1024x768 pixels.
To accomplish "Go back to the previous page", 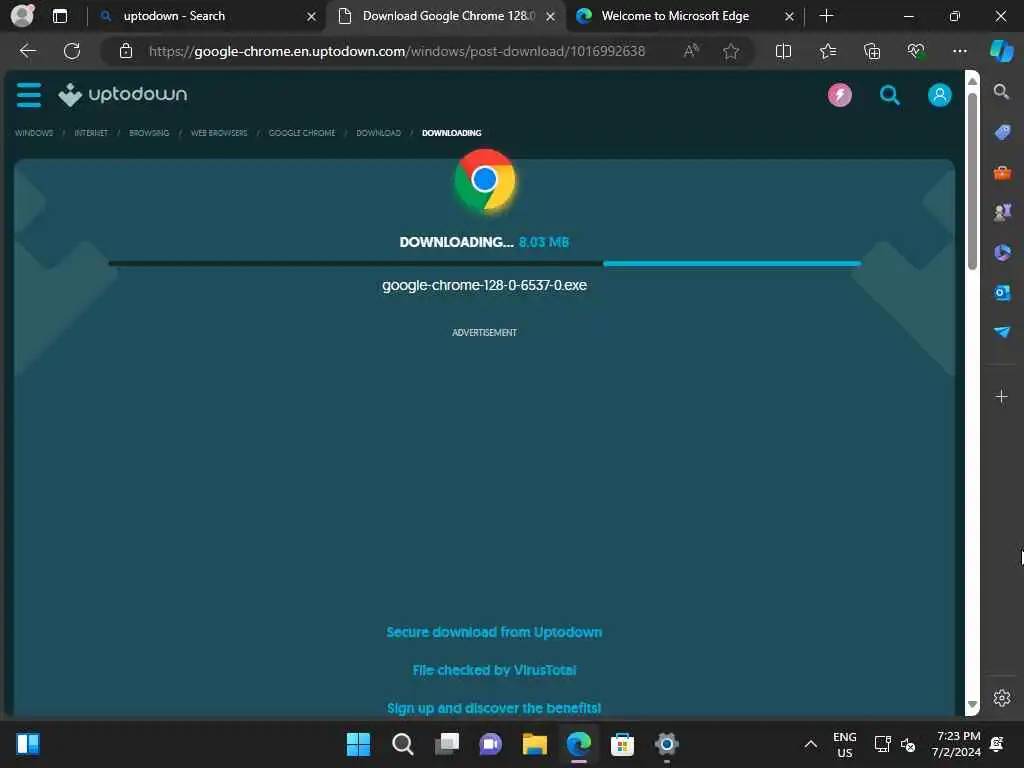I will [x=27, y=51].
